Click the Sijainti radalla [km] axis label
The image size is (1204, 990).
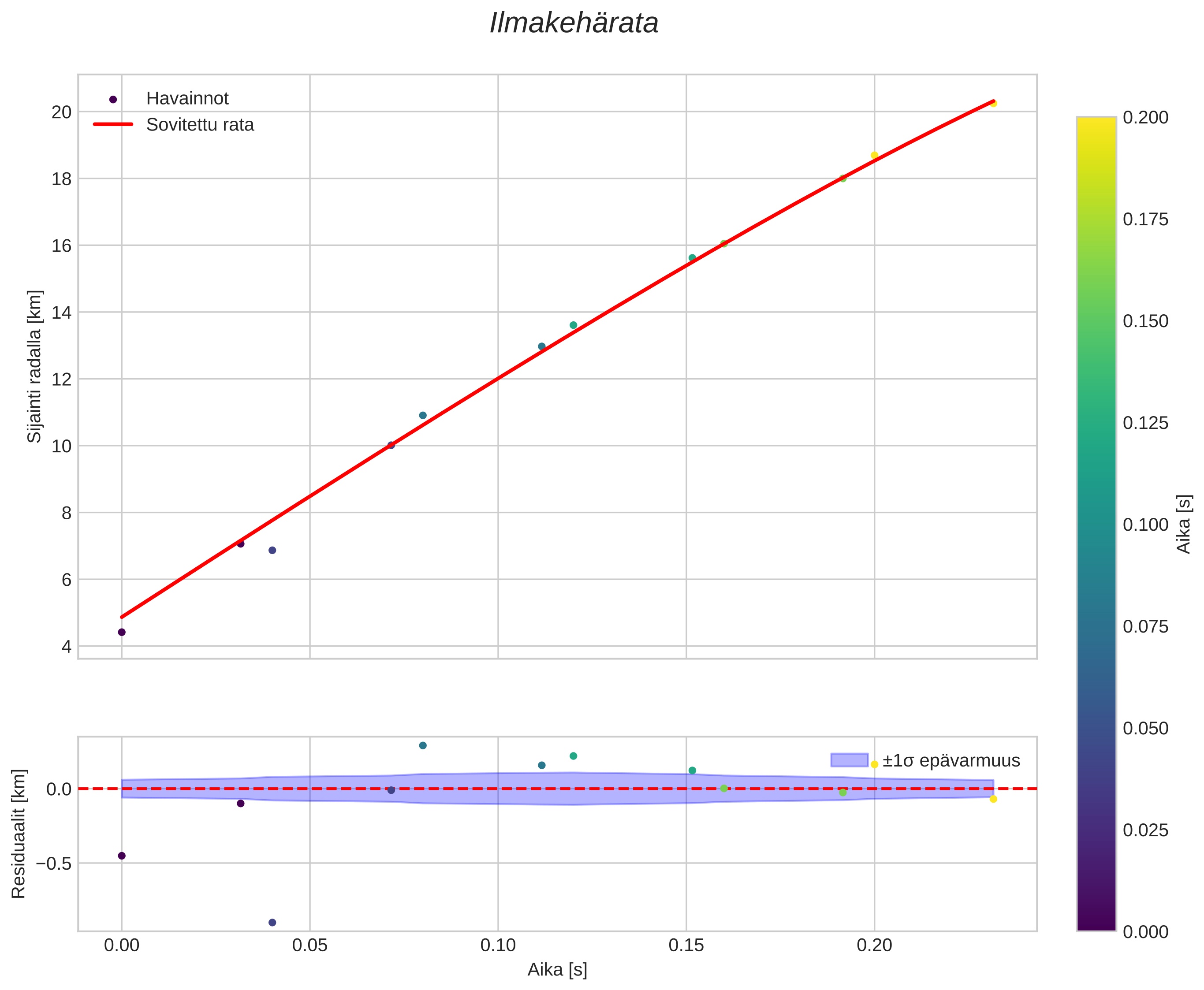[35, 366]
